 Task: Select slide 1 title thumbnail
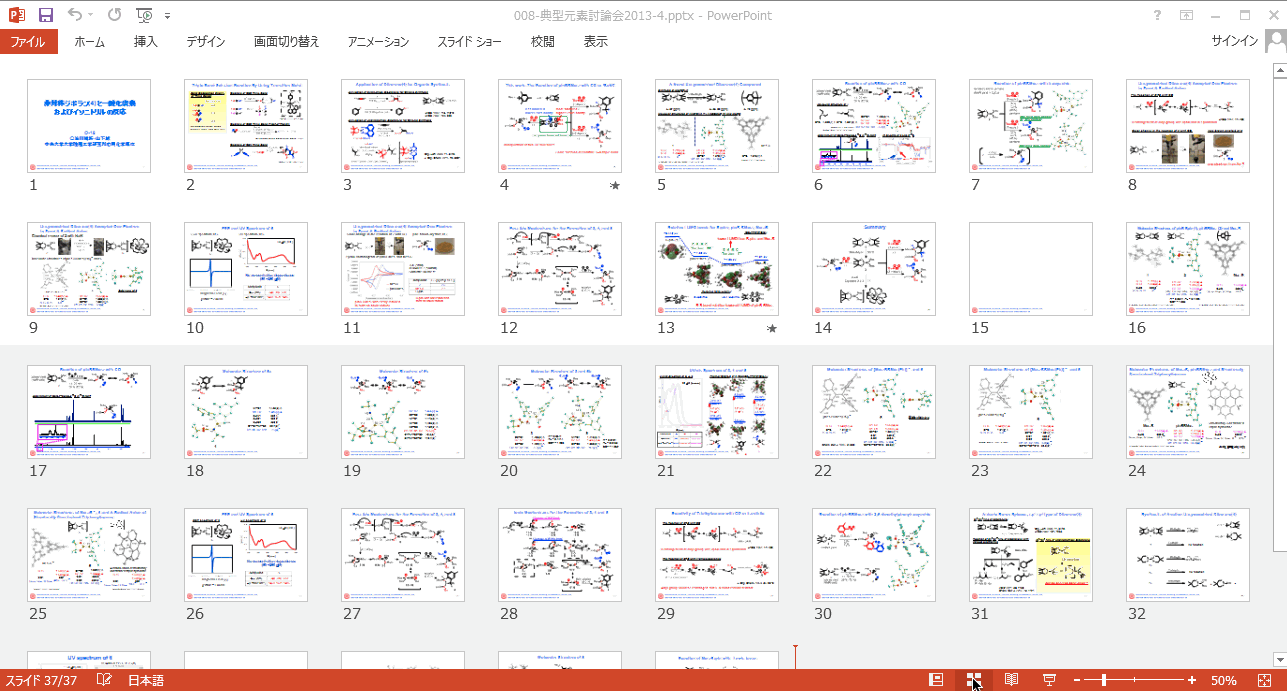tap(89, 126)
